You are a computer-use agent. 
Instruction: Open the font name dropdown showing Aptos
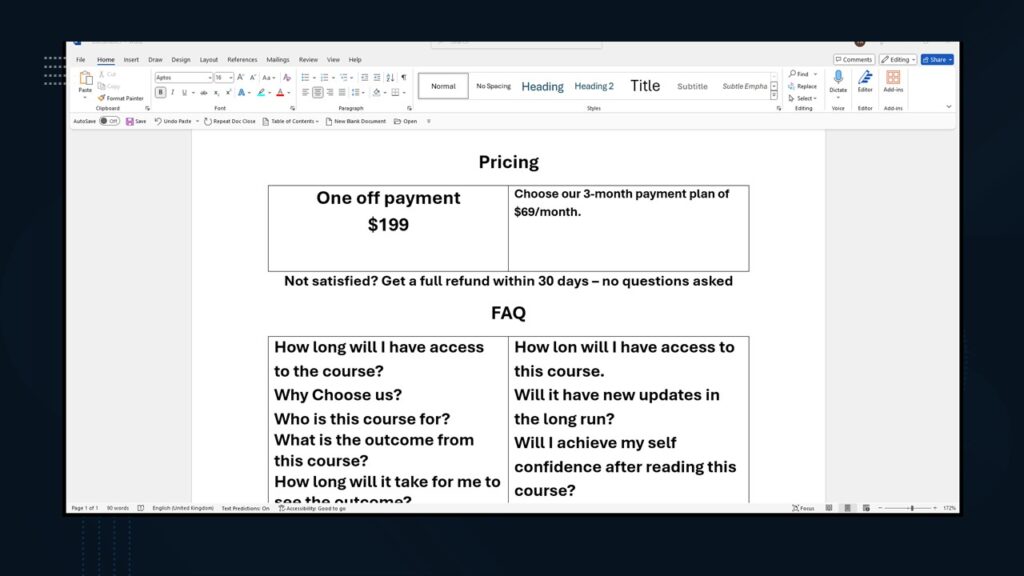[x=183, y=77]
